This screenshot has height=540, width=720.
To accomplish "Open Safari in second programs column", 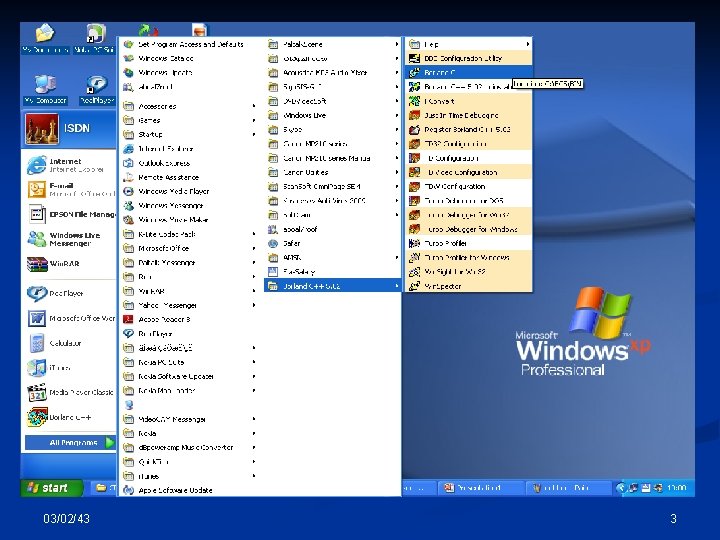I will point(332,243).
